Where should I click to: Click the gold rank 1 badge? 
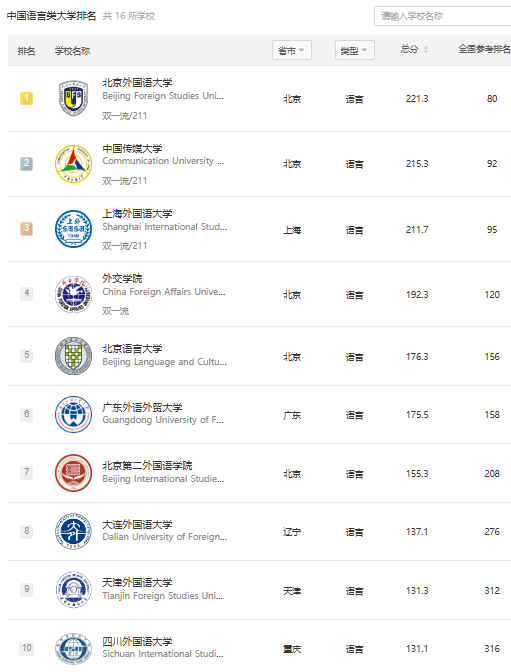tap(27, 98)
